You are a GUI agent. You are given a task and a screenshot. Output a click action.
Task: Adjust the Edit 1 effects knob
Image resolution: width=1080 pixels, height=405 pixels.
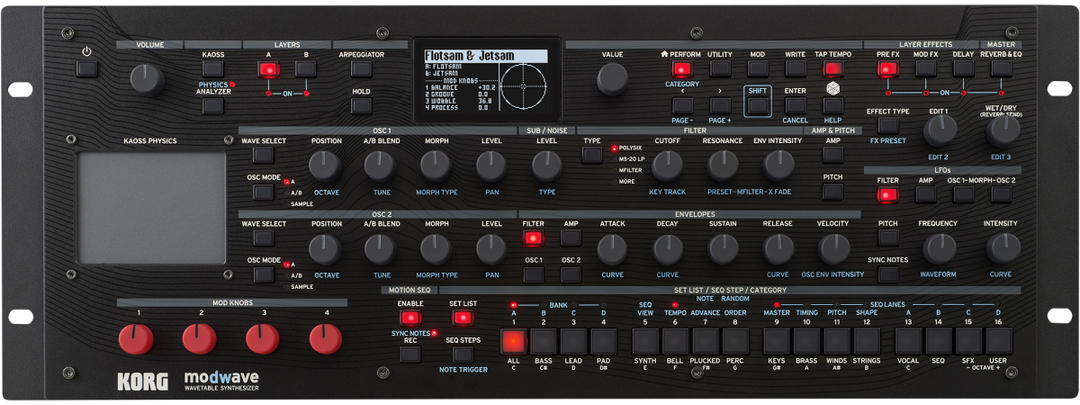[939, 131]
